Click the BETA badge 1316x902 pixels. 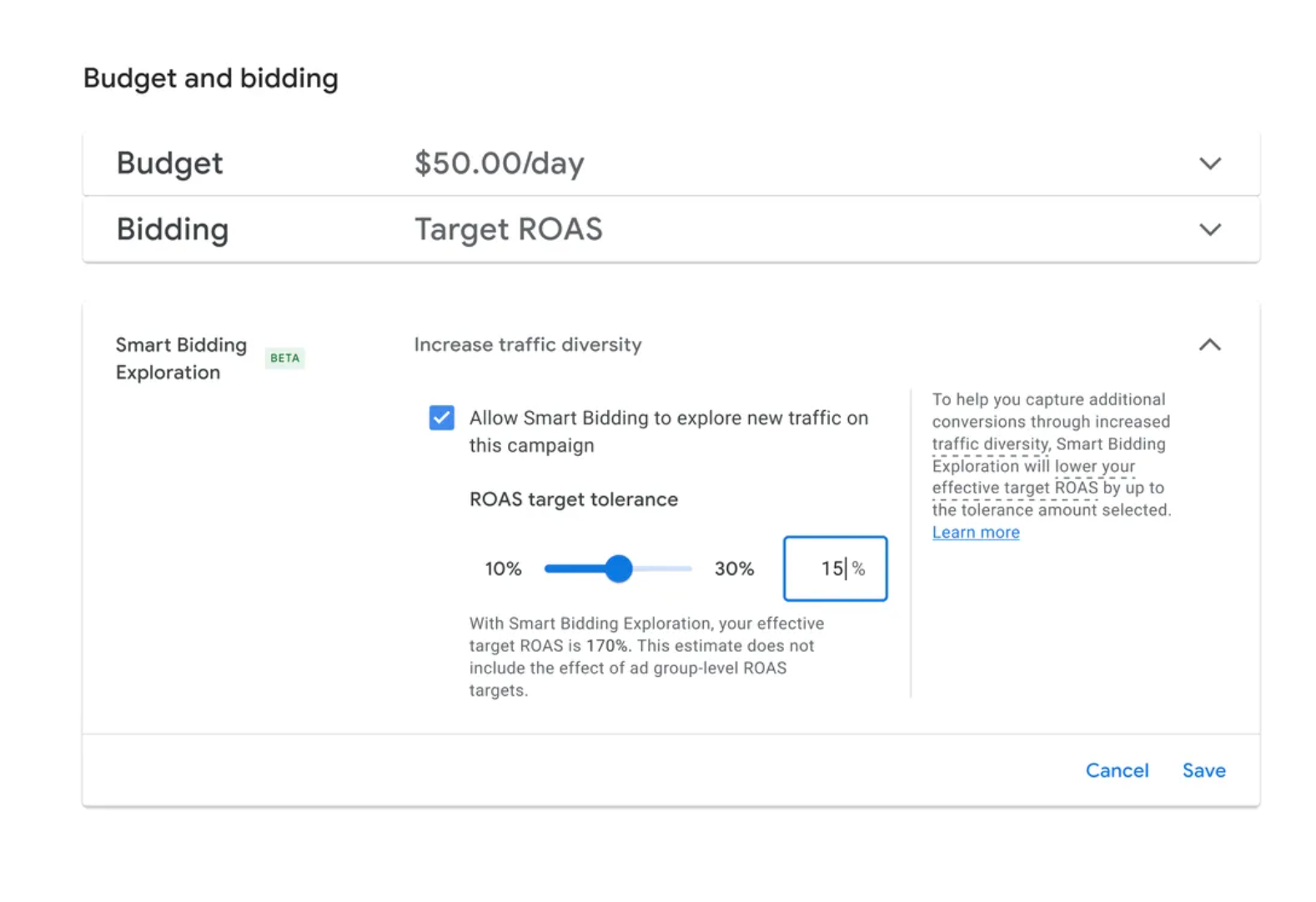[284, 358]
